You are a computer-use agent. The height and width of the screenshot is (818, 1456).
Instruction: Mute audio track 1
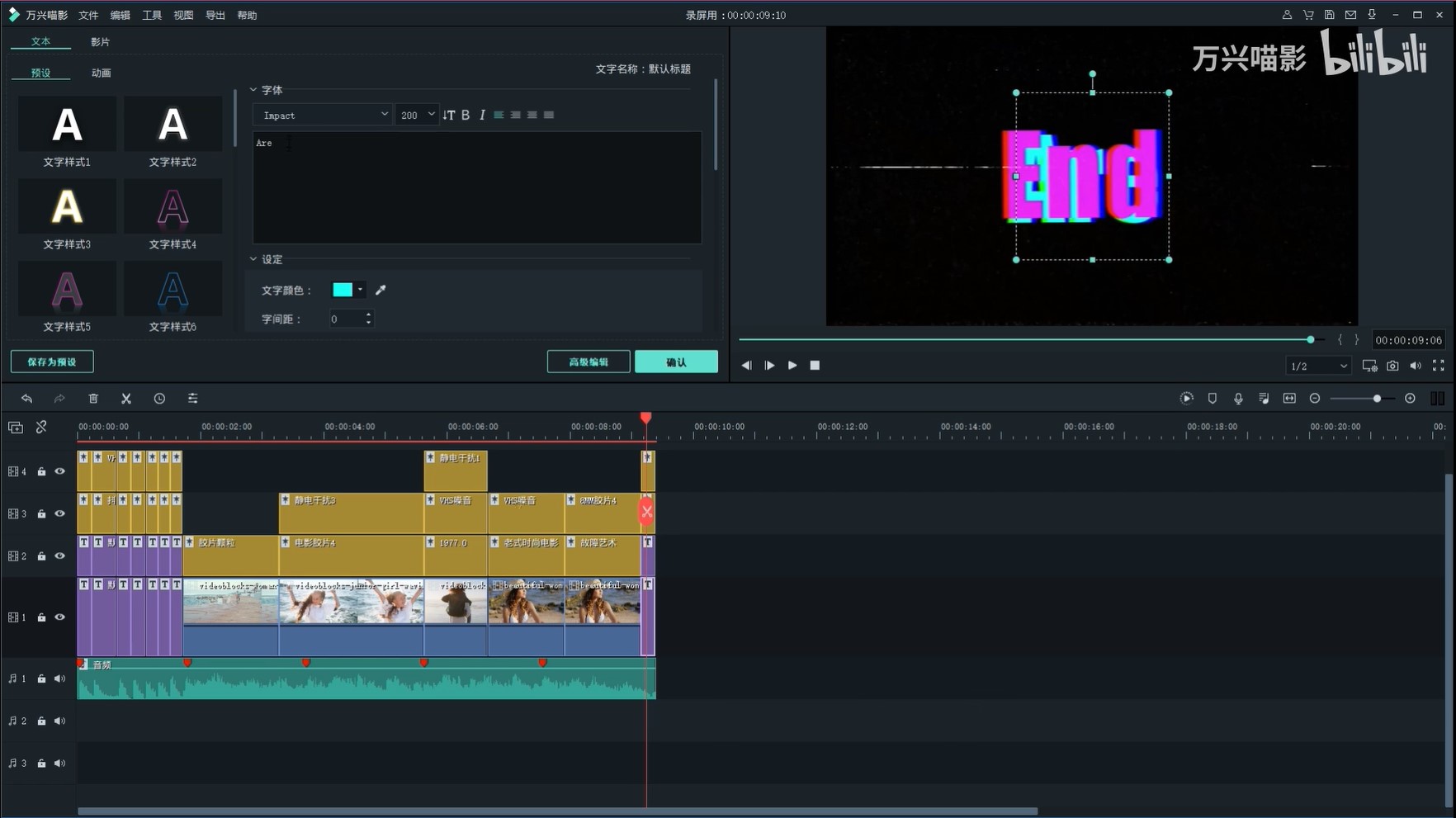point(60,679)
